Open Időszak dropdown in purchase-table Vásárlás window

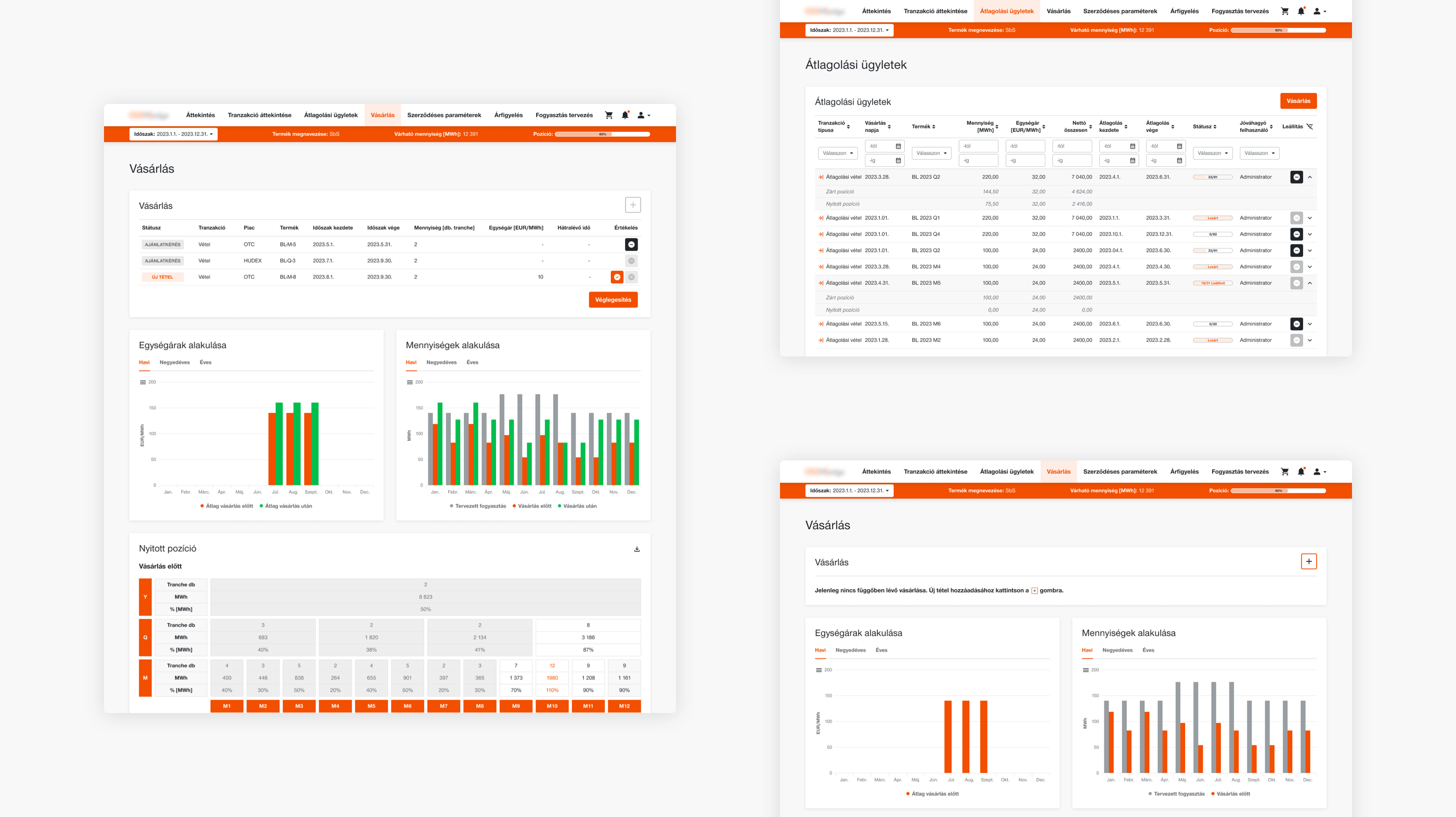pyautogui.click(x=174, y=135)
